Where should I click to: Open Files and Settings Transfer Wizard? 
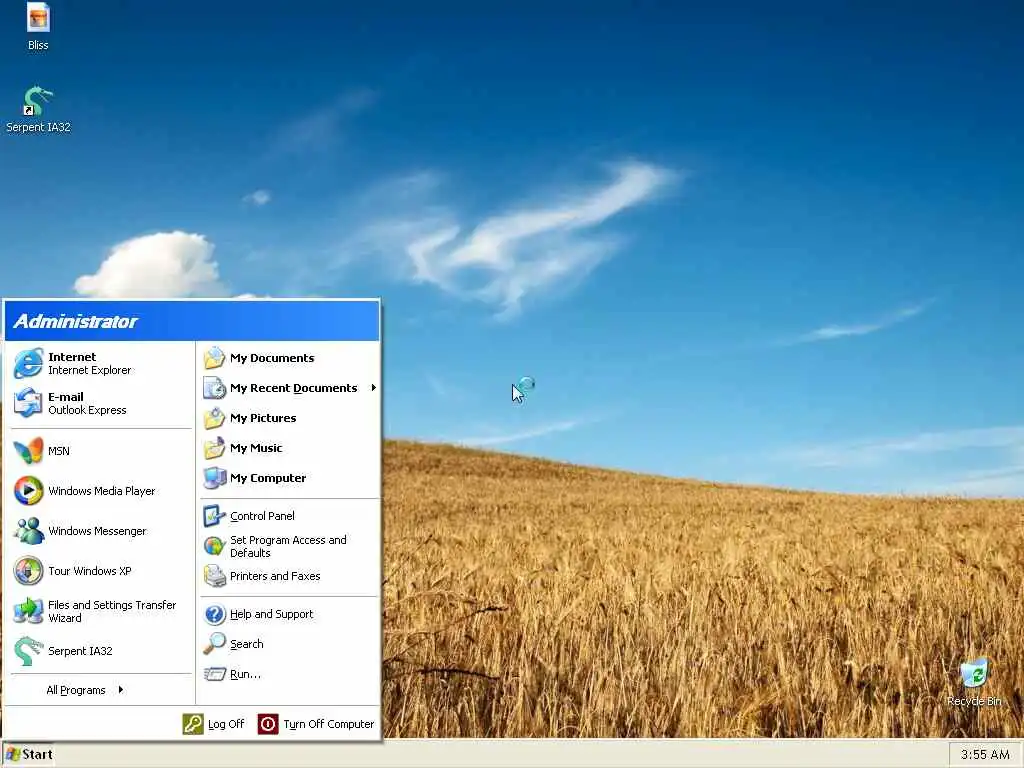pyautogui.click(x=101, y=611)
